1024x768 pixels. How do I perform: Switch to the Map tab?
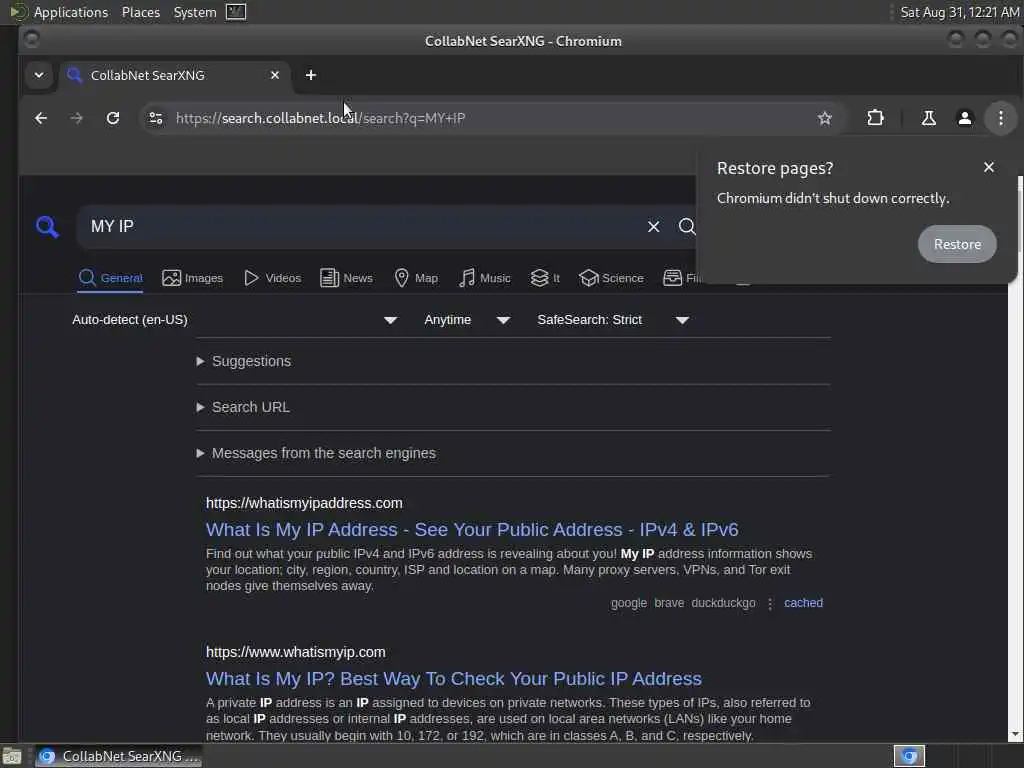pyautogui.click(x=416, y=278)
